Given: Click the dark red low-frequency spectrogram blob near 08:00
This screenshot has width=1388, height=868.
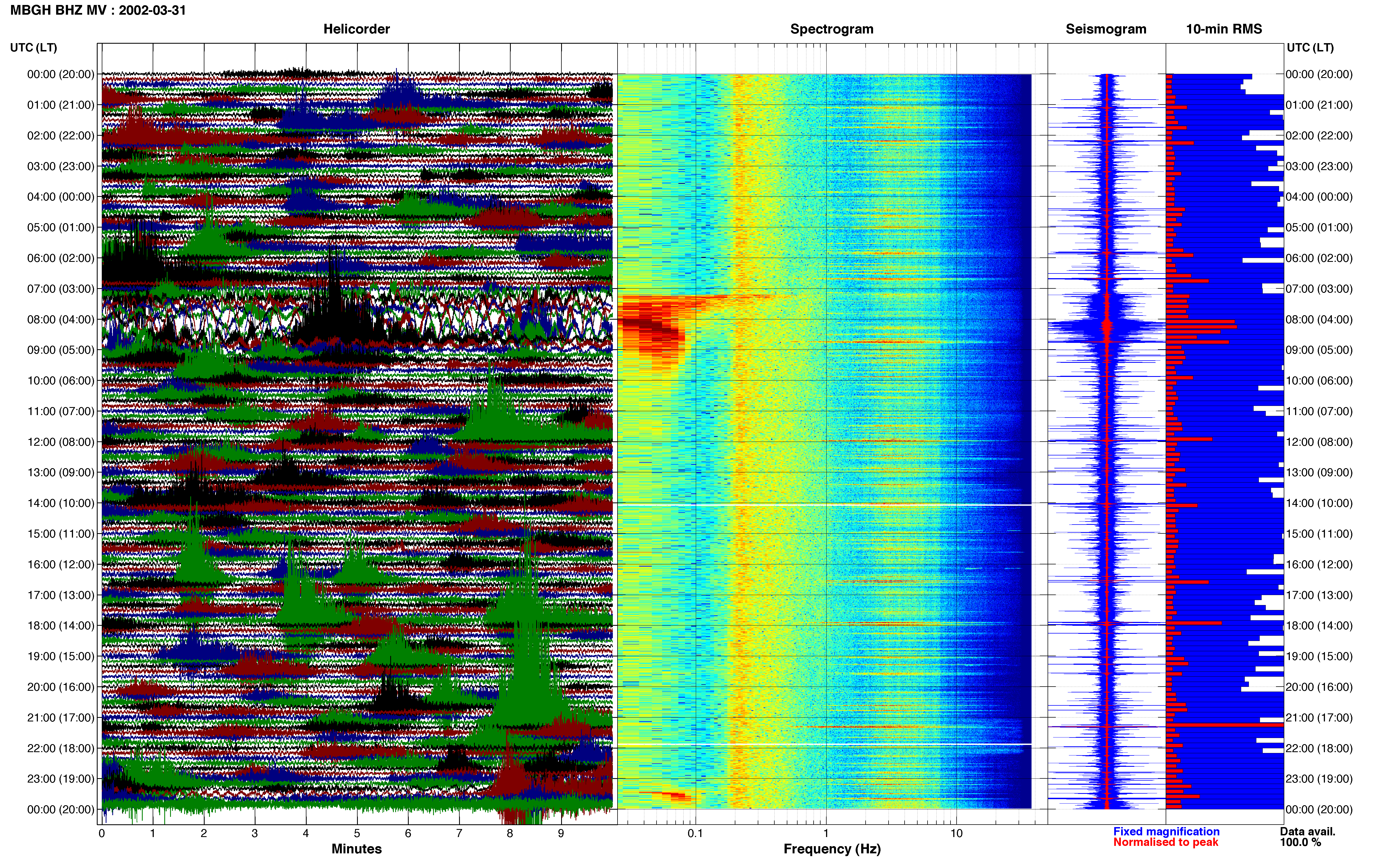Looking at the screenshot, I should tap(652, 330).
